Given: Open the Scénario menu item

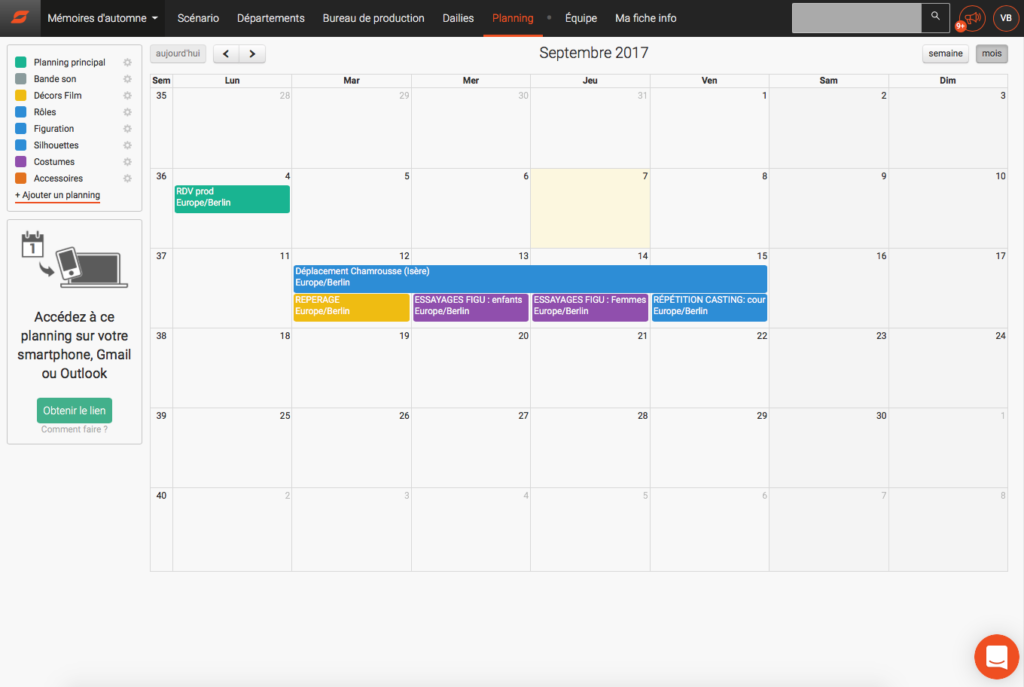Looking at the screenshot, I should 198,18.
